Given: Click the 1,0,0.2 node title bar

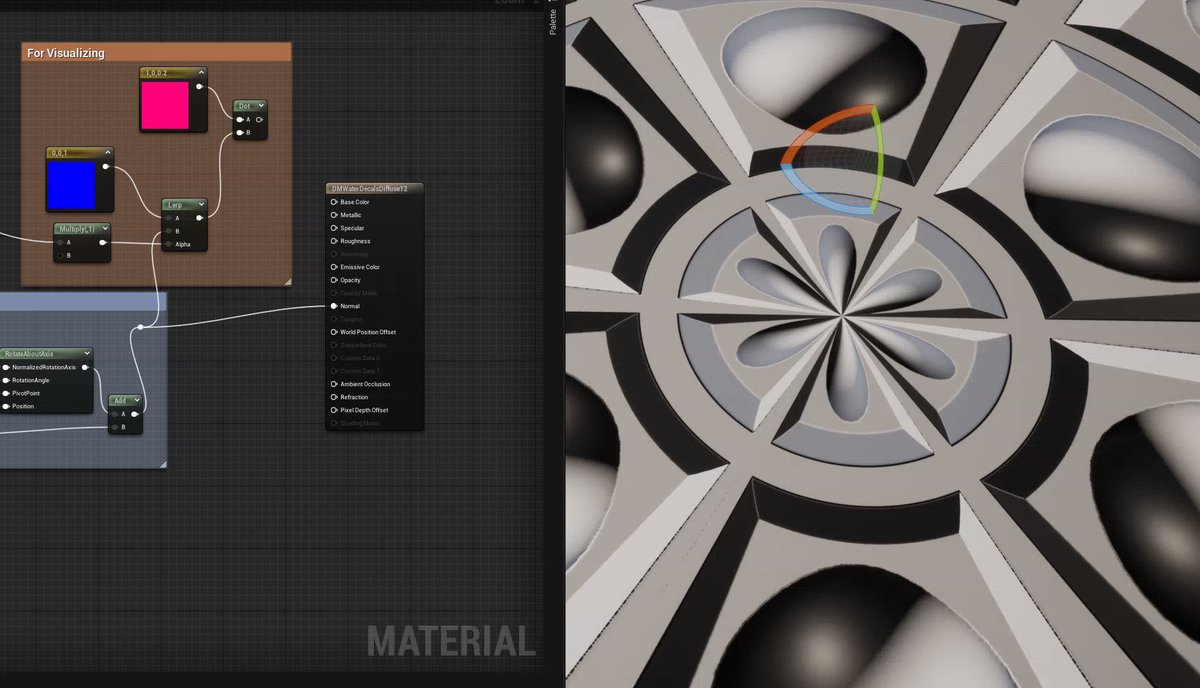Looking at the screenshot, I should click(173, 73).
